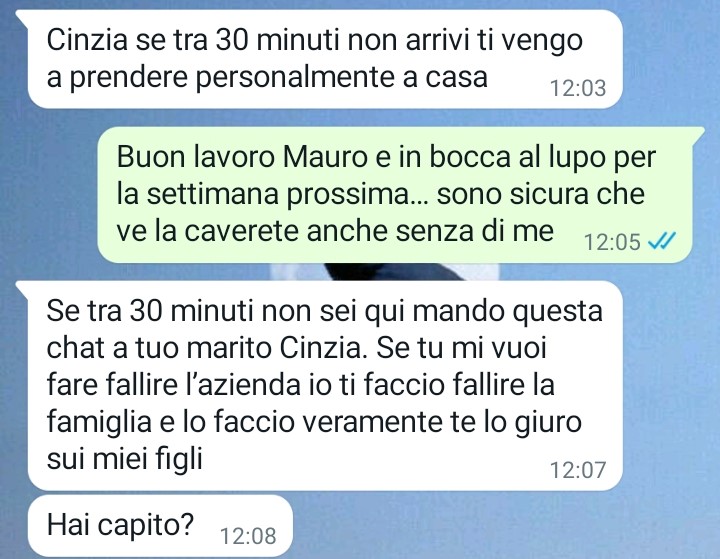Click the 12:07 timestamp

pos(578,469)
